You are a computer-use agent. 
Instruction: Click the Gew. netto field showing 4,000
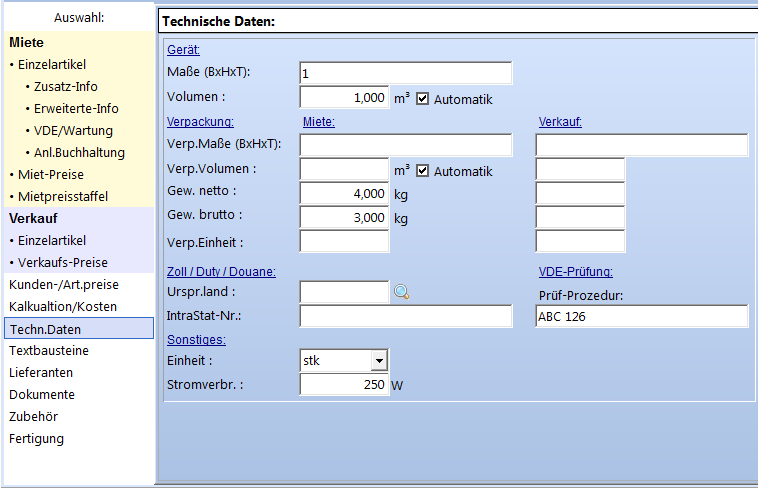click(344, 193)
